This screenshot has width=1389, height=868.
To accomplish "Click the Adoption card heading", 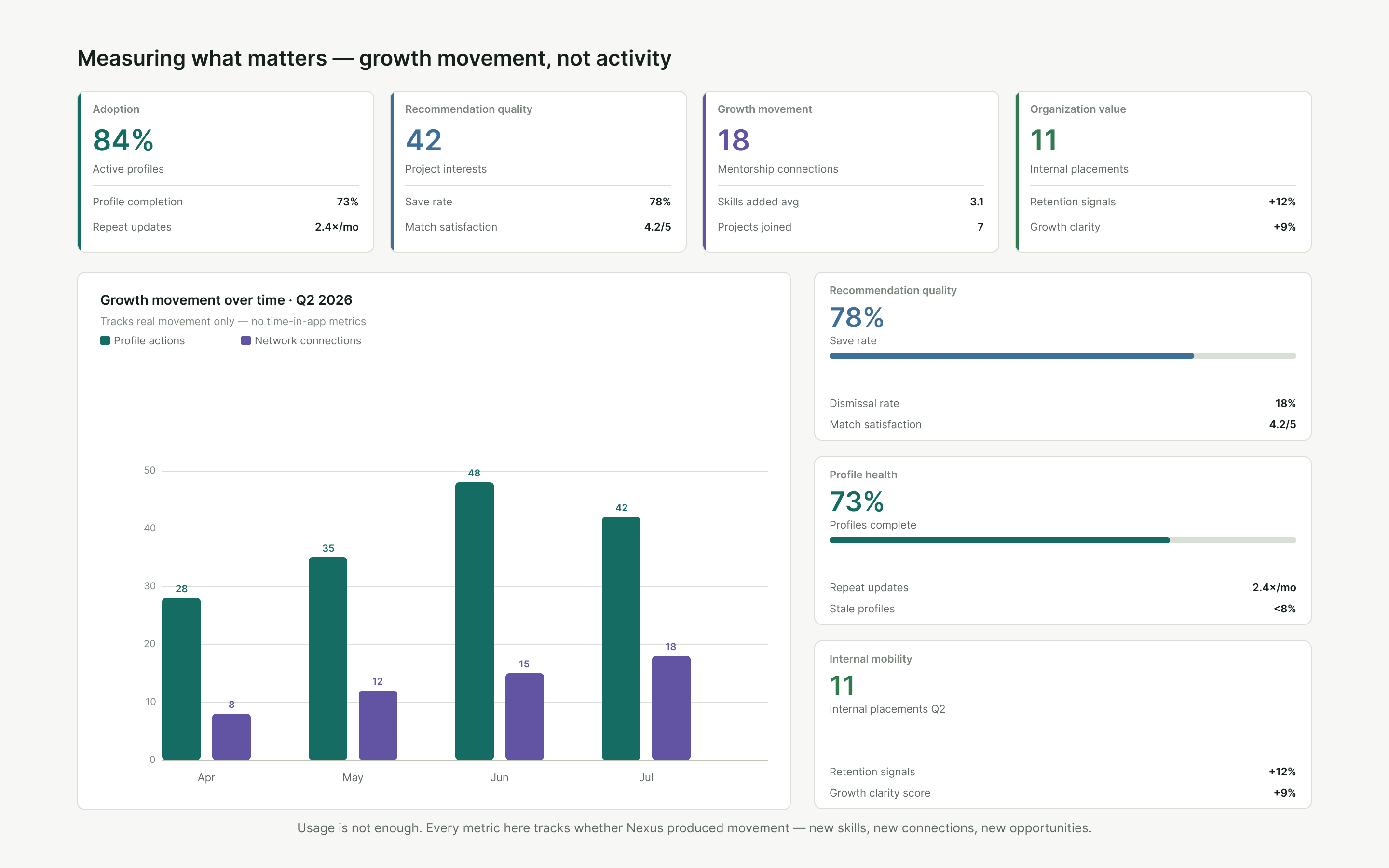I will tap(116, 109).
